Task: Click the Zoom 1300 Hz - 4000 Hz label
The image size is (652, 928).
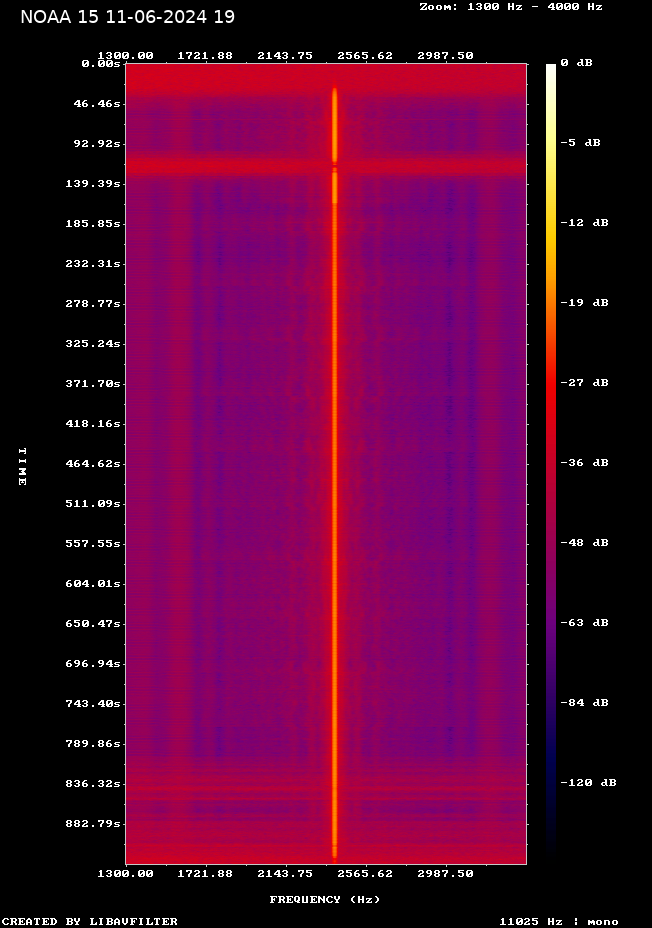Action: [x=510, y=6]
